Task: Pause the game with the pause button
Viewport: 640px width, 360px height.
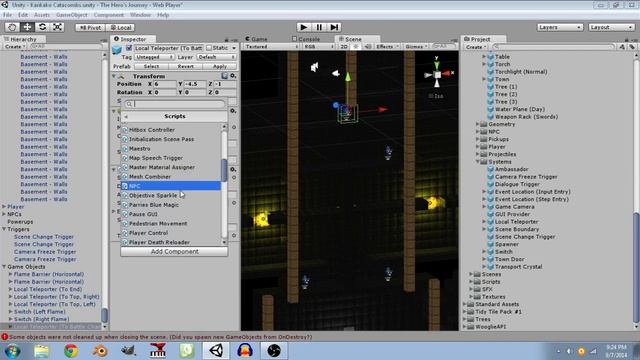Action: tap(319, 27)
